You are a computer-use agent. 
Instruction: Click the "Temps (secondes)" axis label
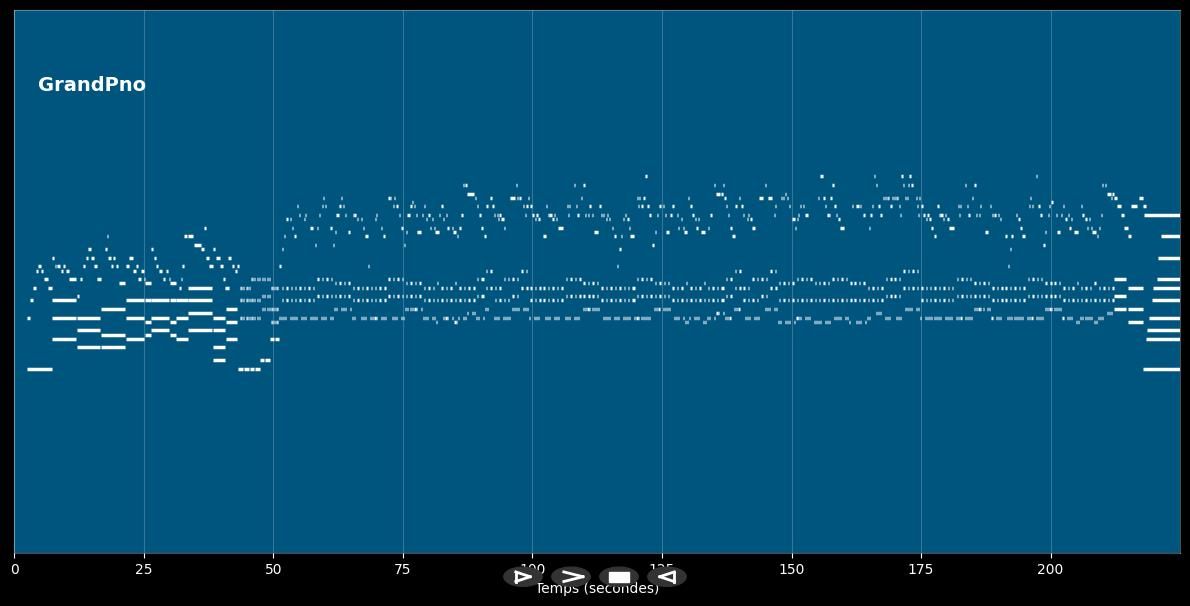(x=597, y=590)
